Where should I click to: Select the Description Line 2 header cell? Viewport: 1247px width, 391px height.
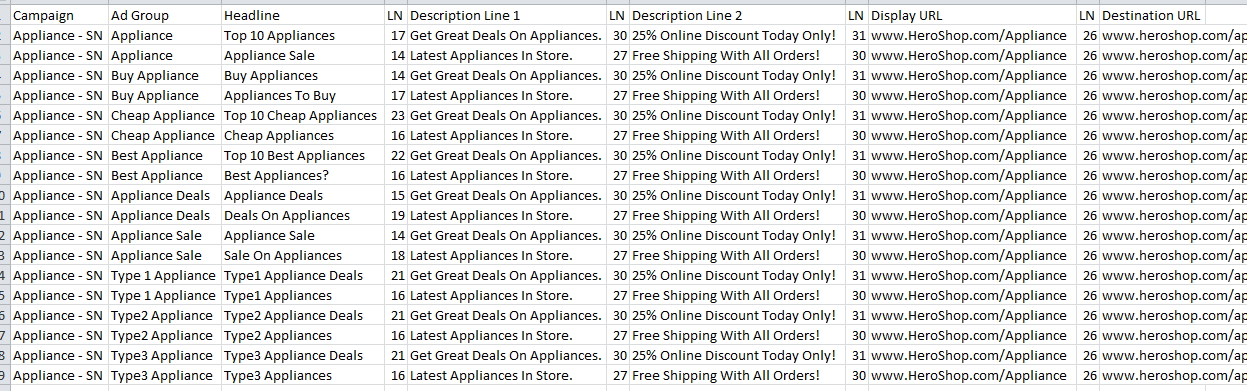point(738,16)
